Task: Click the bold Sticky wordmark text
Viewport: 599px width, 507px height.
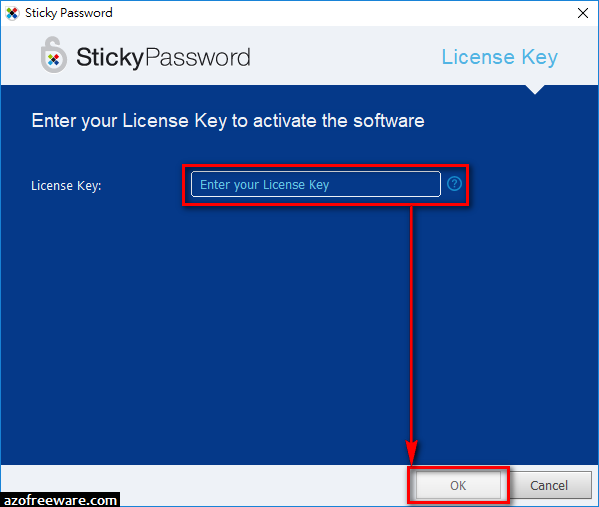Action: pos(110,58)
